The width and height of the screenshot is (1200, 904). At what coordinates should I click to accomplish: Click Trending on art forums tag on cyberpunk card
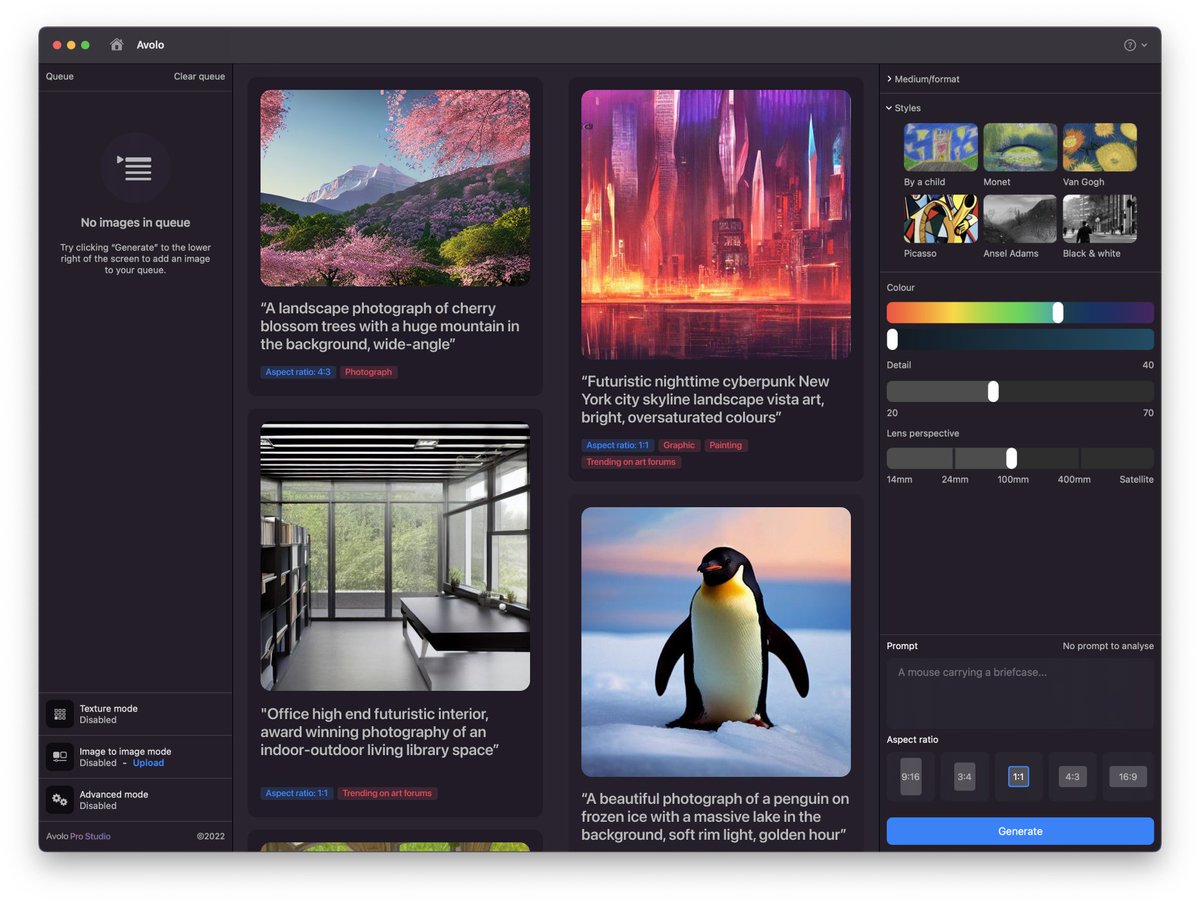point(631,462)
